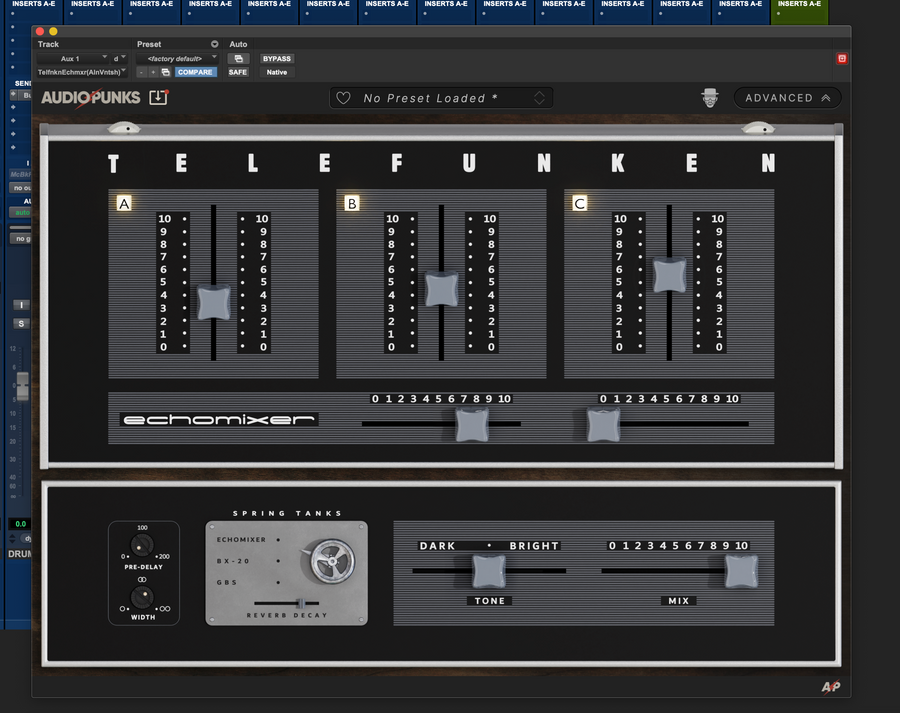Toggle plug-in BYPASS
Viewport: 900px width, 713px height.
tap(277, 59)
